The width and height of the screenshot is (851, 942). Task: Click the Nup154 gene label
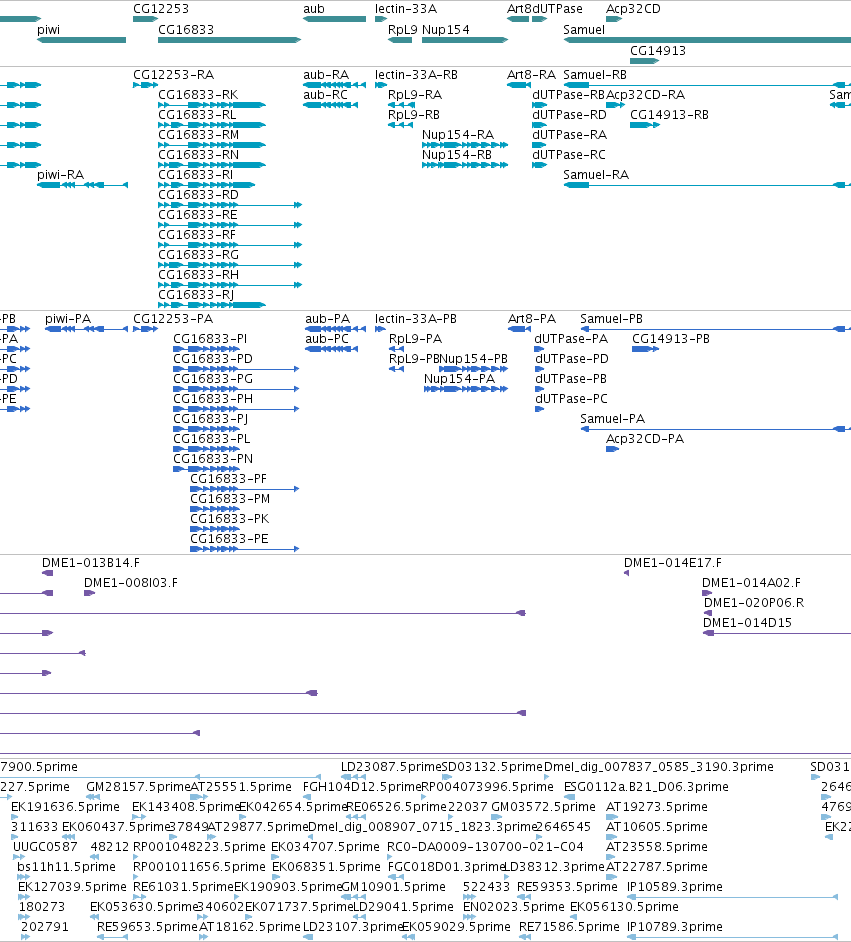(446, 30)
